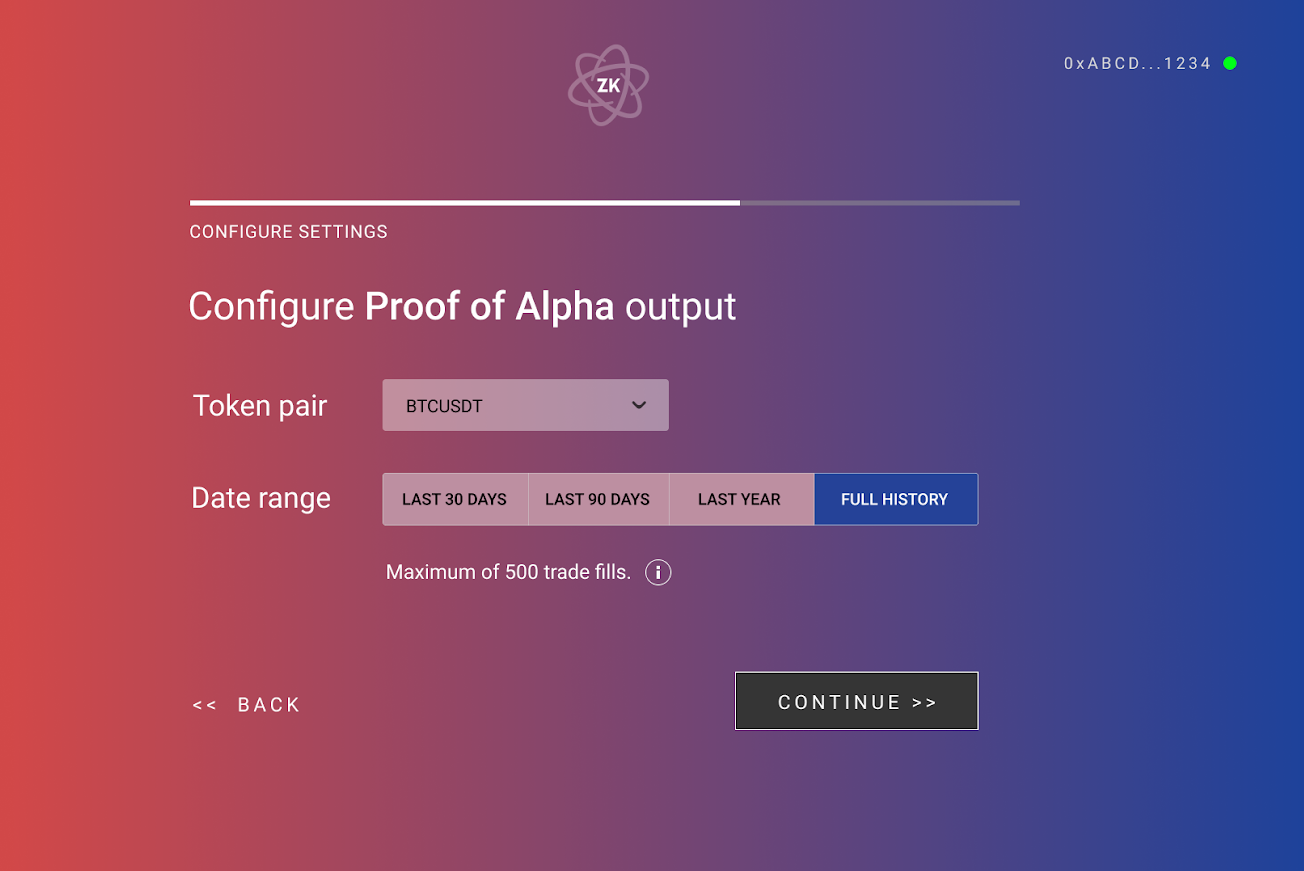Select the LAST YEAR range
Screen dimensions: 1304x871
(x=741, y=499)
